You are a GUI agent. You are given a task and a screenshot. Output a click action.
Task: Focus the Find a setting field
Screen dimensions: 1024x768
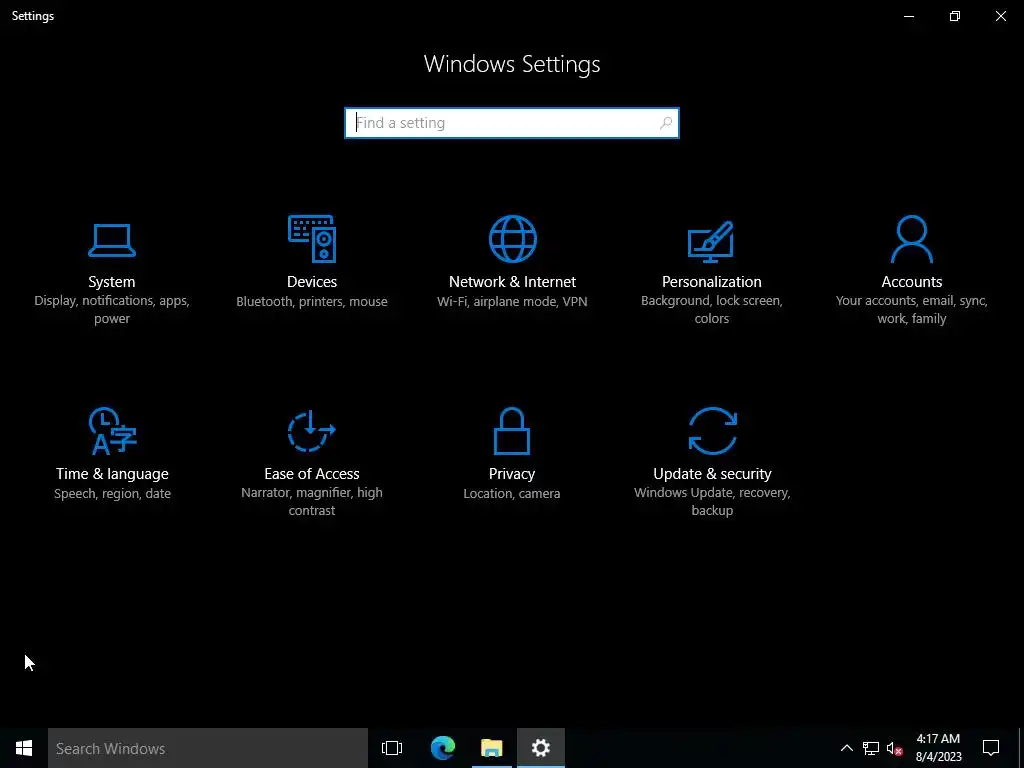click(512, 123)
